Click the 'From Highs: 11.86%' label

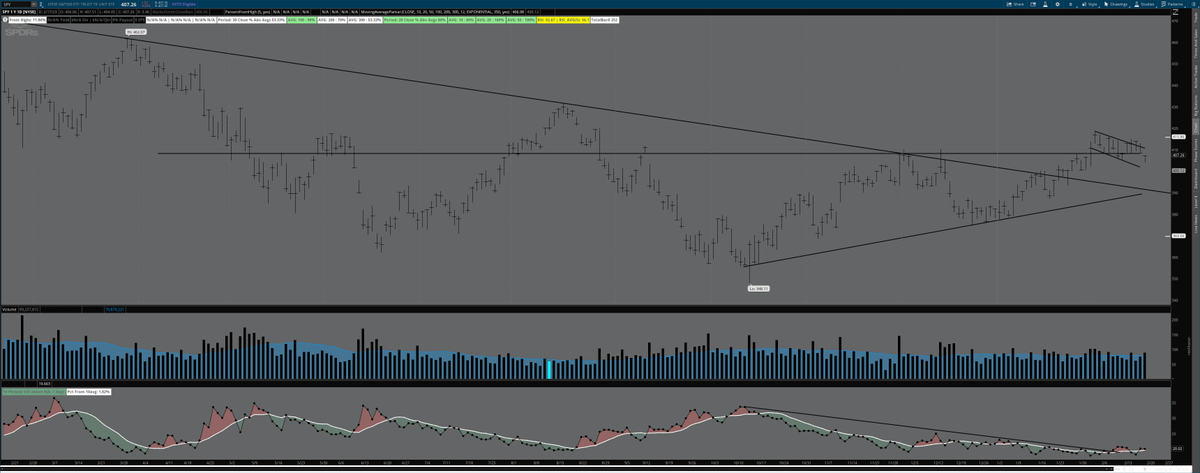(28, 20)
